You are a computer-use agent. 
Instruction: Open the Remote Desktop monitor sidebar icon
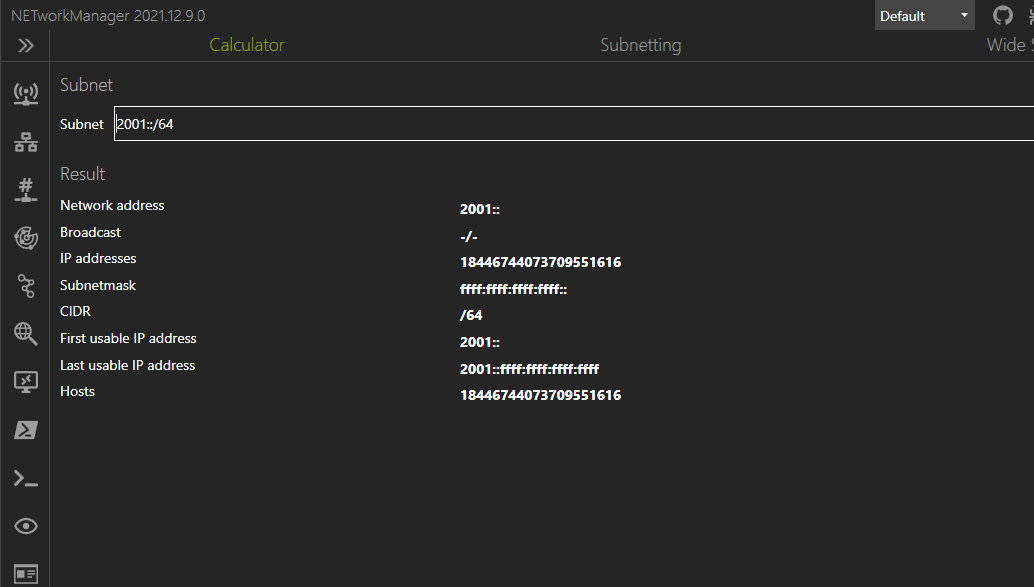[x=26, y=382]
